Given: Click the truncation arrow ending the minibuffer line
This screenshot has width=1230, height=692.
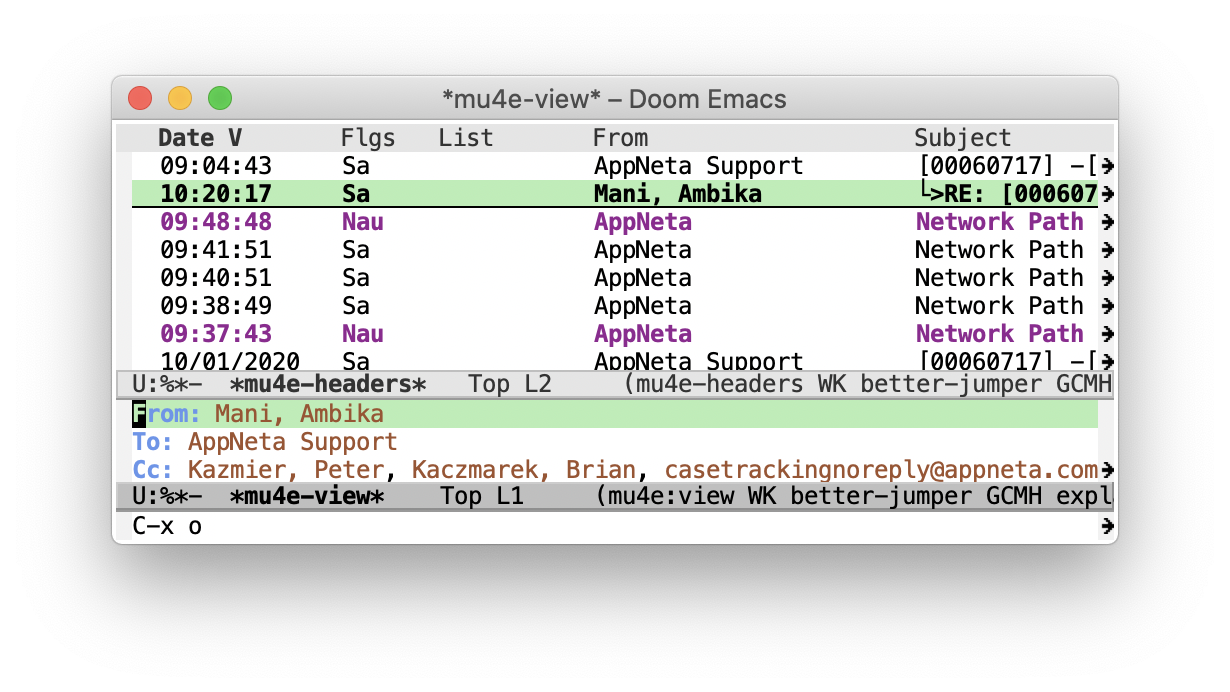Looking at the screenshot, I should coord(1106,524).
